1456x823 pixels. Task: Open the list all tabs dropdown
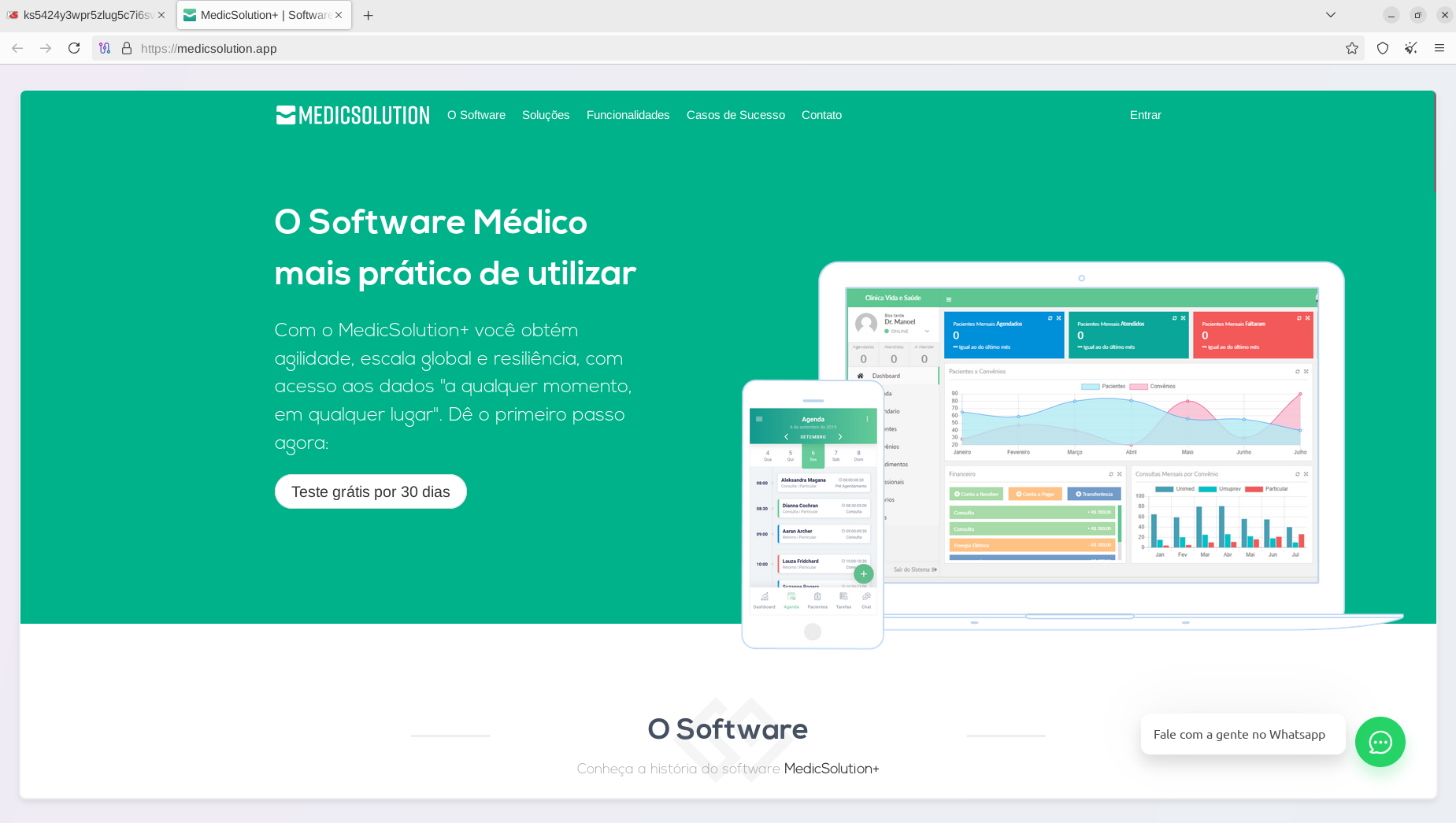1330,15
